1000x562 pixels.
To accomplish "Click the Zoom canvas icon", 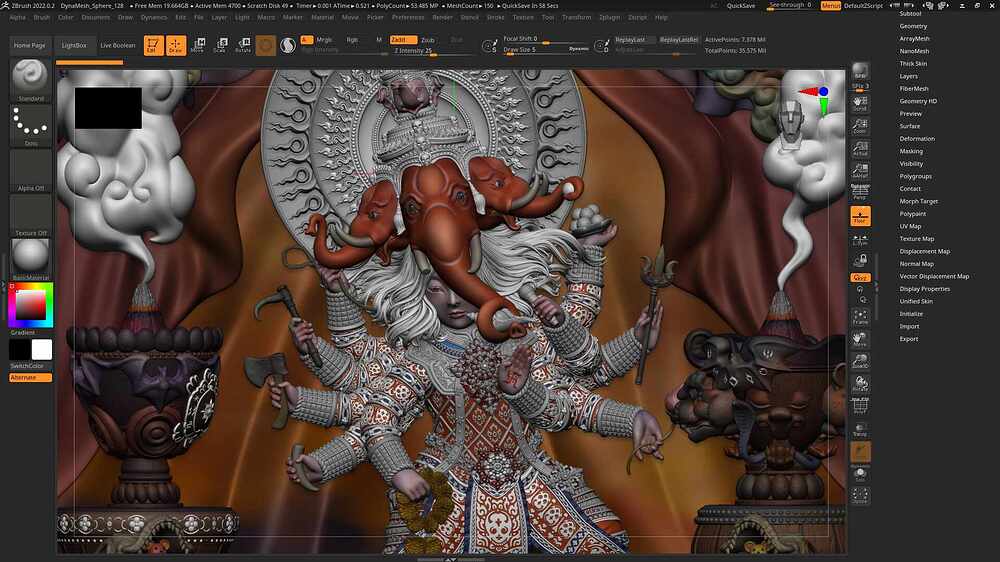I will (x=860, y=126).
